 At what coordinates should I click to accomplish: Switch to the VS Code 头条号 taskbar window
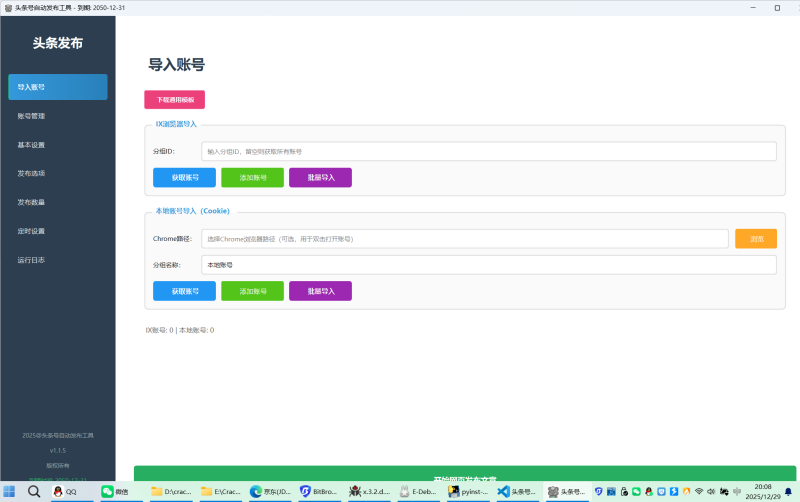(517, 492)
